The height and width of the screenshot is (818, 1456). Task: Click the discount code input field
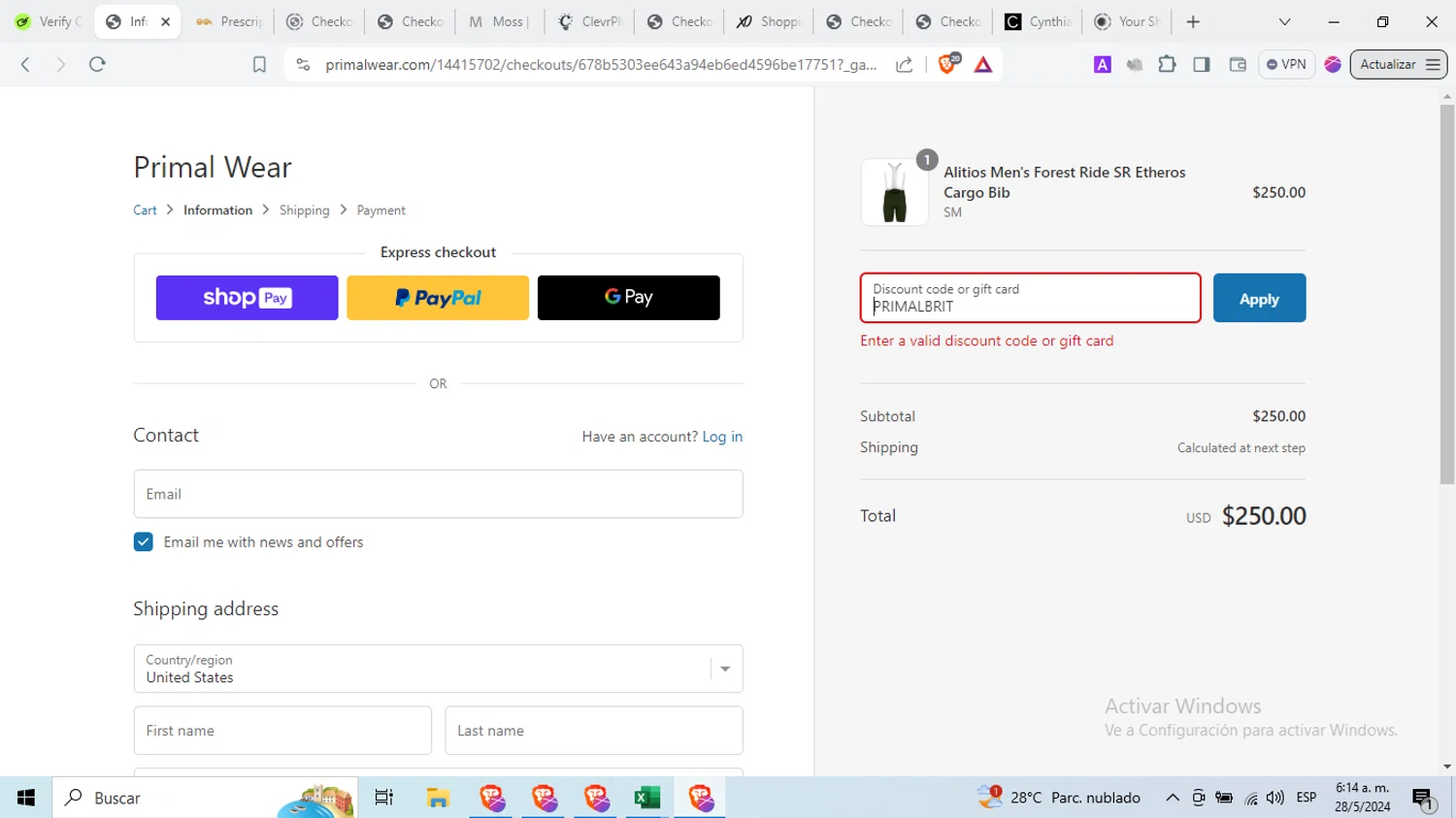(1030, 298)
